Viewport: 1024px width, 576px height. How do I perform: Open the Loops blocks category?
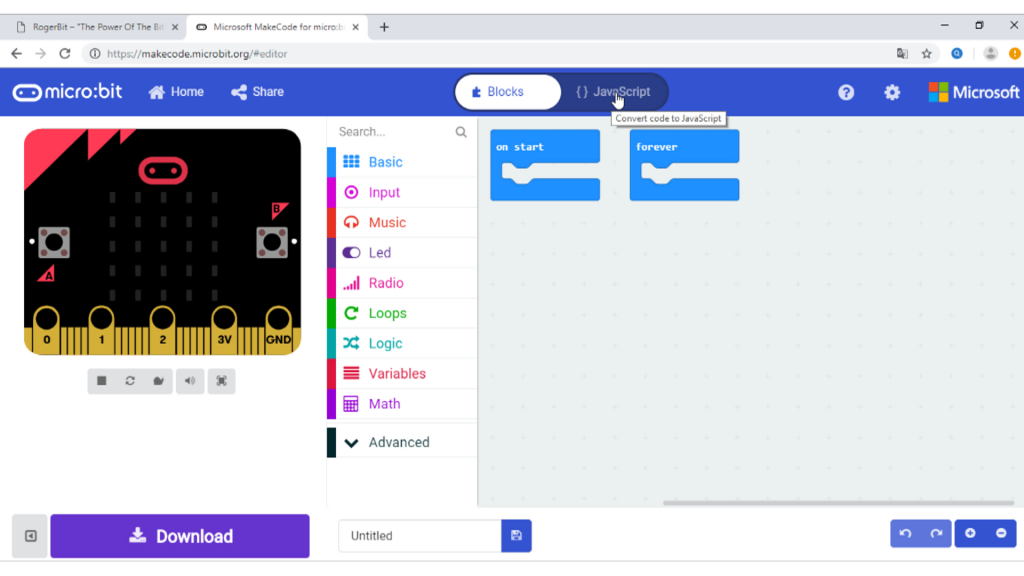pyautogui.click(x=387, y=313)
